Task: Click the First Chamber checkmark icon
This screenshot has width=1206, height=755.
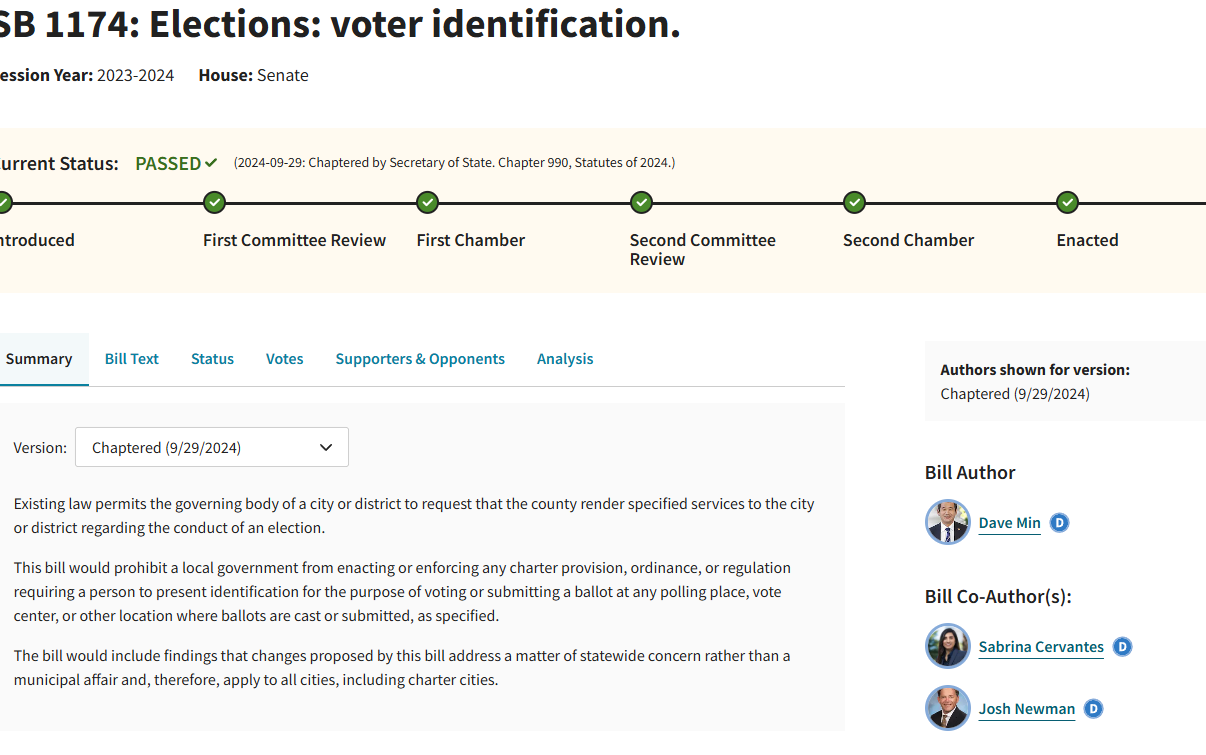Action: [428, 203]
